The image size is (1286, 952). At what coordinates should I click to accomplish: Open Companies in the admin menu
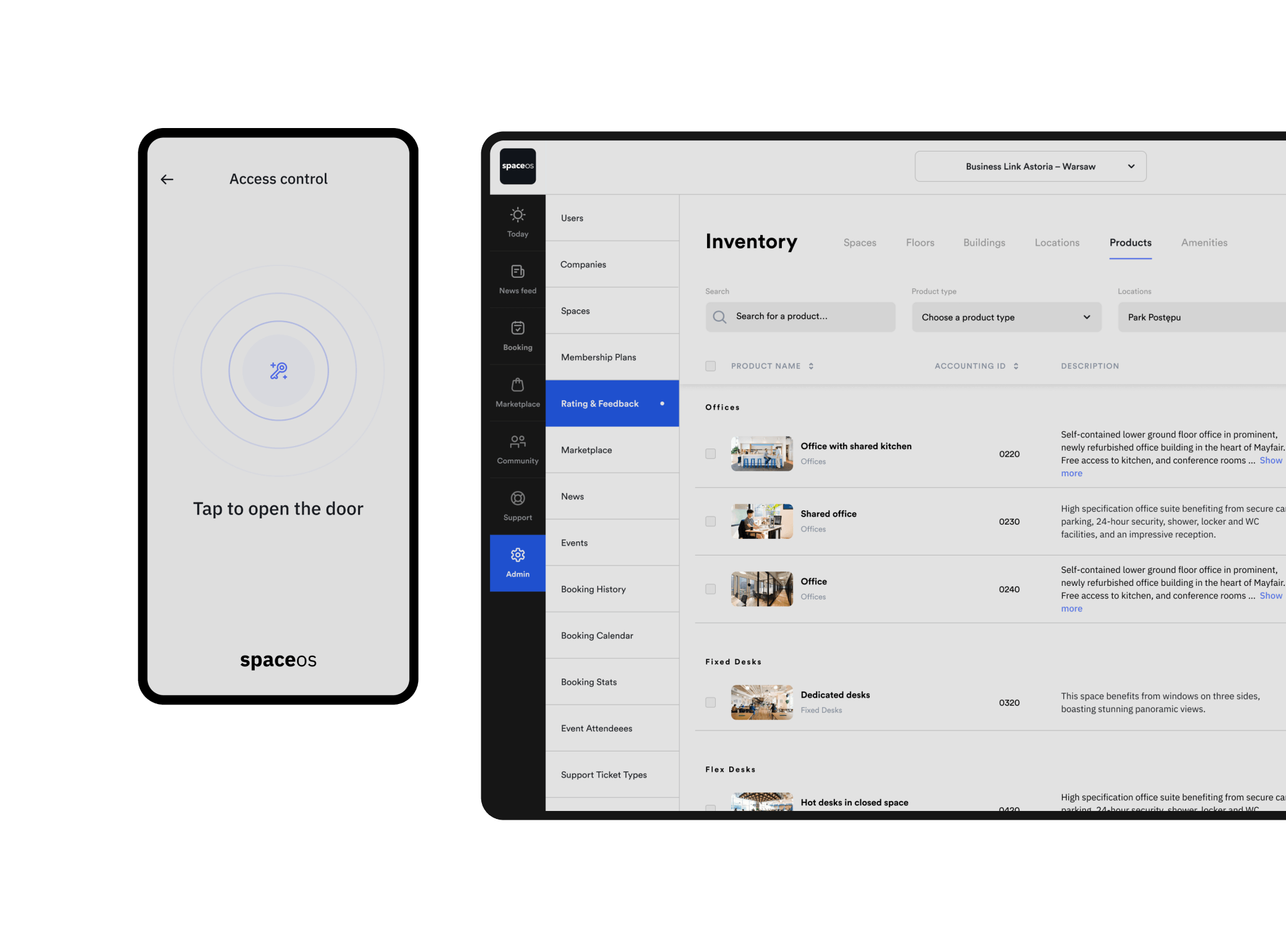click(x=612, y=265)
